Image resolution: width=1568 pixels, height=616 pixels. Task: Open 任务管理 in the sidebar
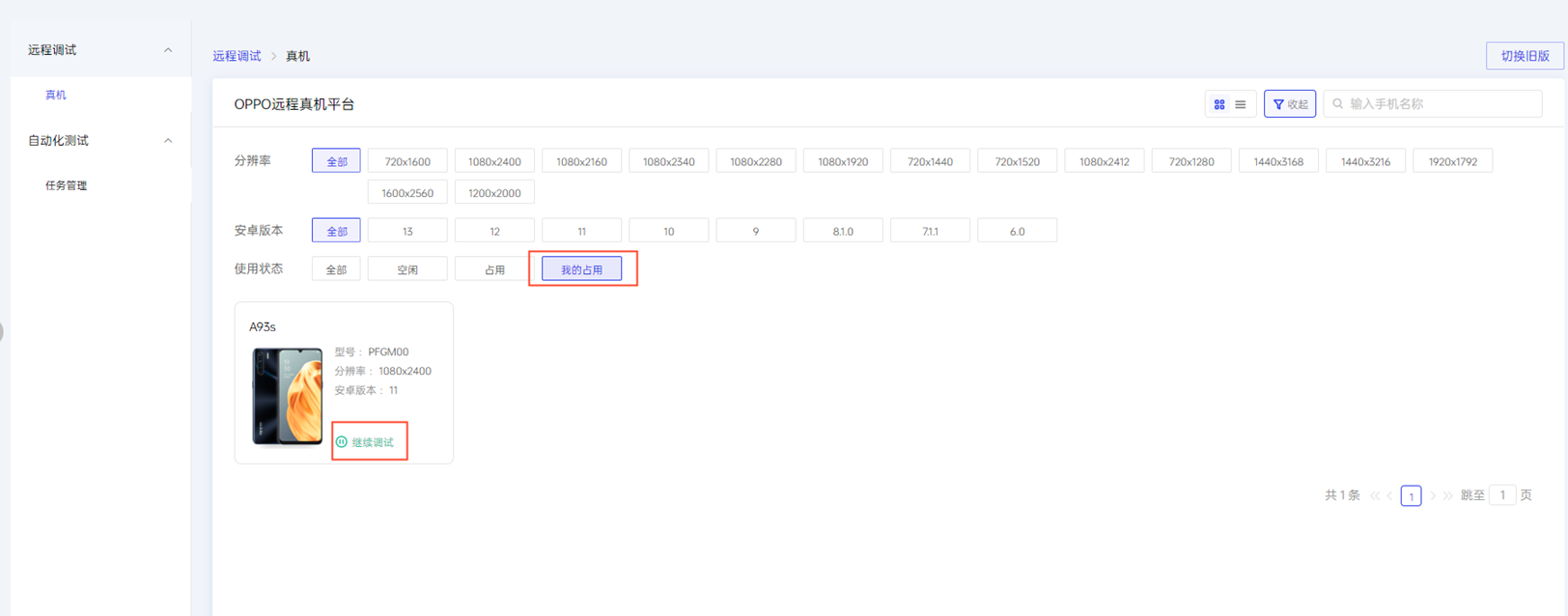pos(66,185)
